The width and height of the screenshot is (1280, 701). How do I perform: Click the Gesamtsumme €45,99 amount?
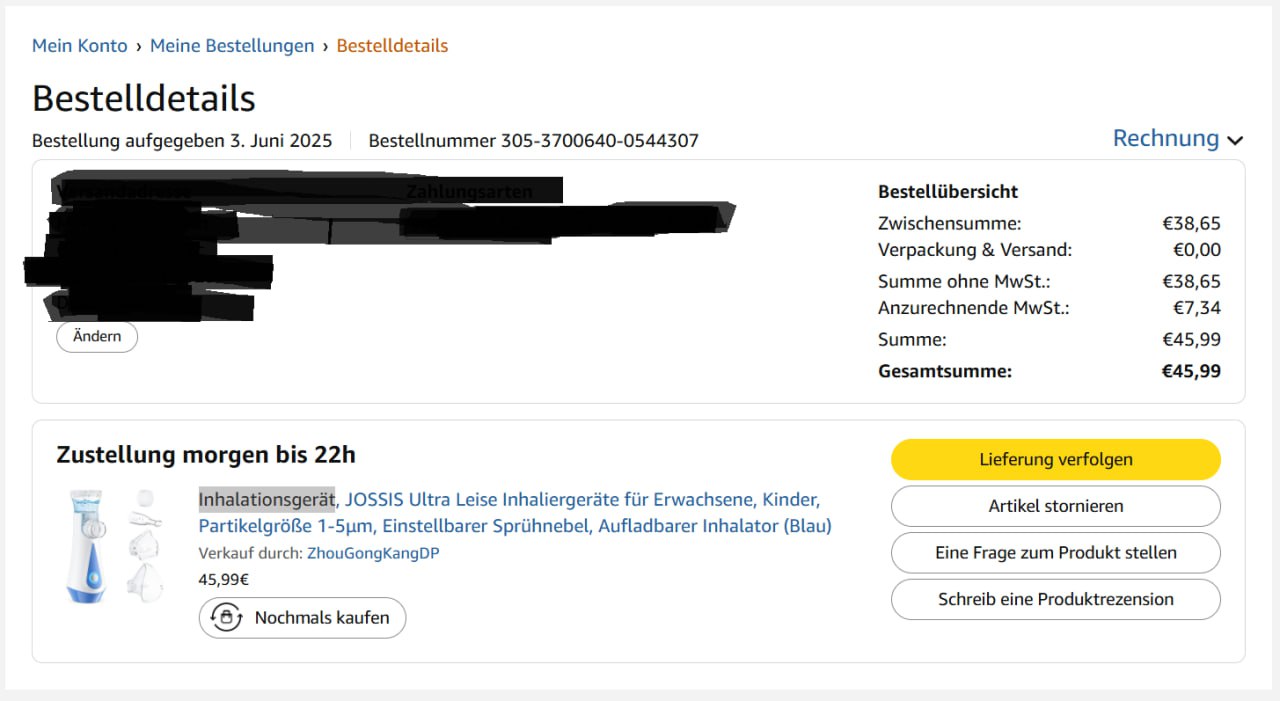[x=1191, y=371]
